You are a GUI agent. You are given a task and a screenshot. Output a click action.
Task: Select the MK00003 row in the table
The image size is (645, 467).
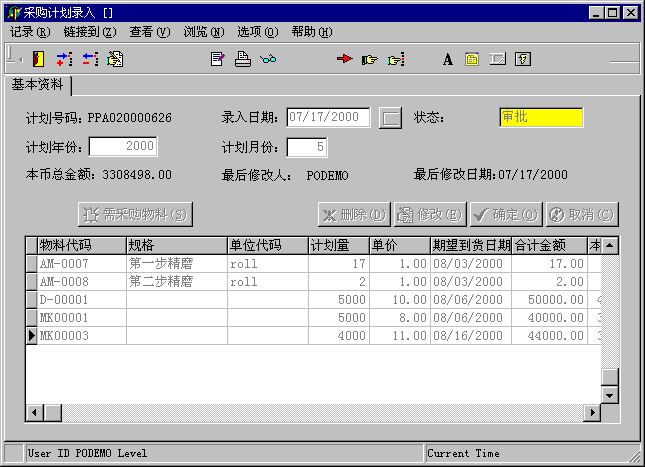(x=80, y=336)
